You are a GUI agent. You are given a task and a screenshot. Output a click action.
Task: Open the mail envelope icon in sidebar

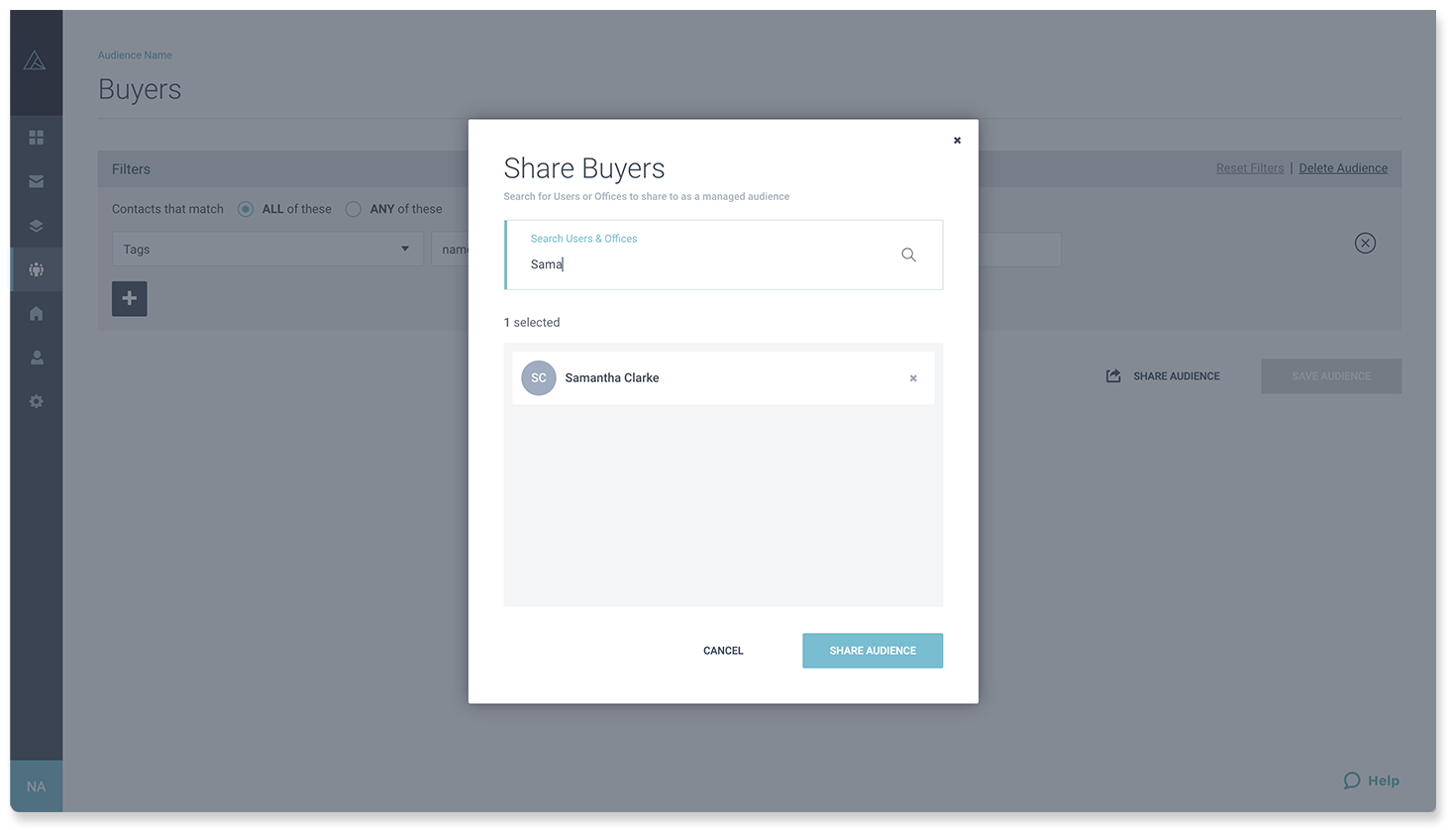pyautogui.click(x=36, y=181)
